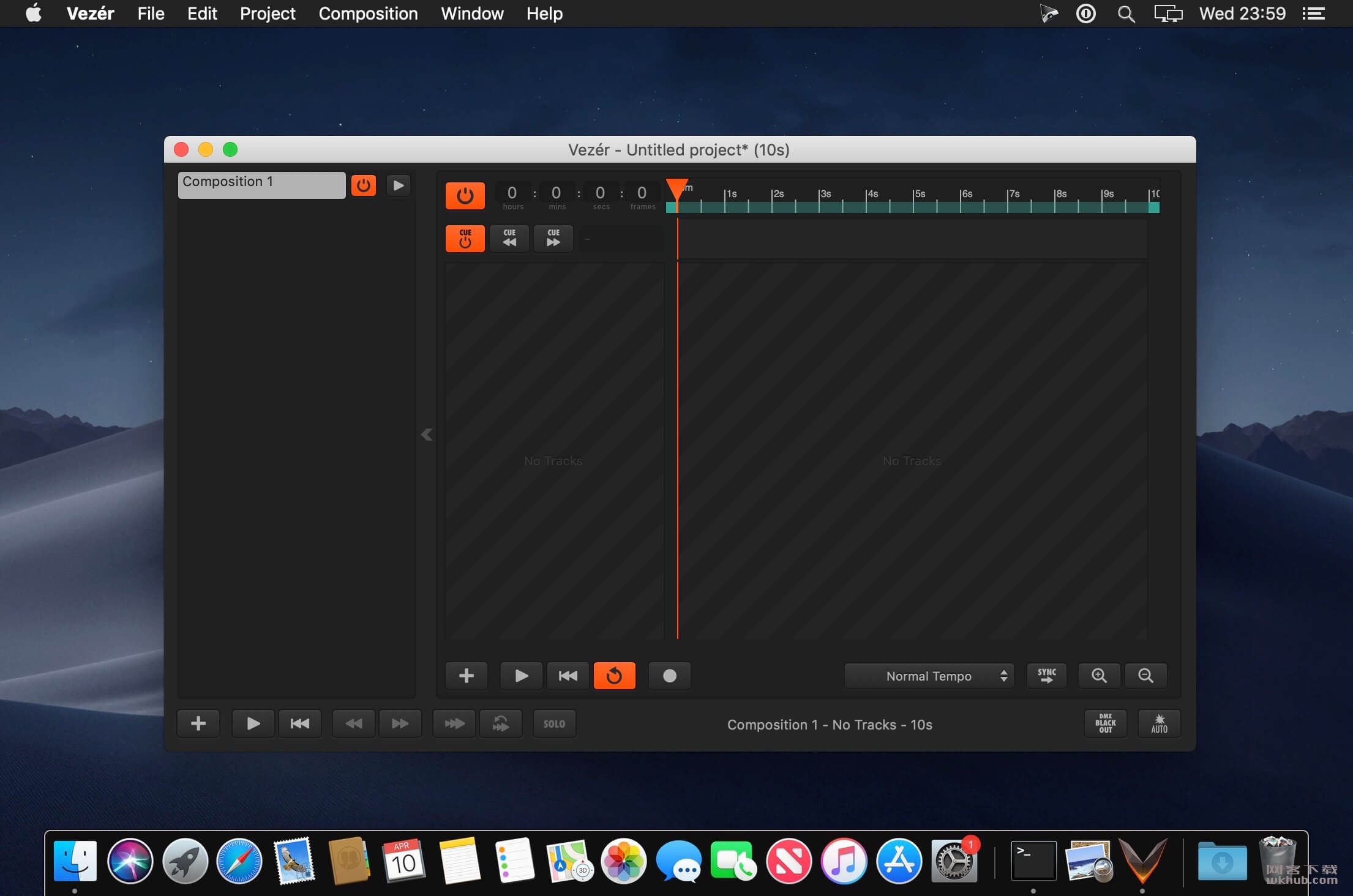Click the orange playhead marker
Viewport: 1353px width, 896px height.
677,190
